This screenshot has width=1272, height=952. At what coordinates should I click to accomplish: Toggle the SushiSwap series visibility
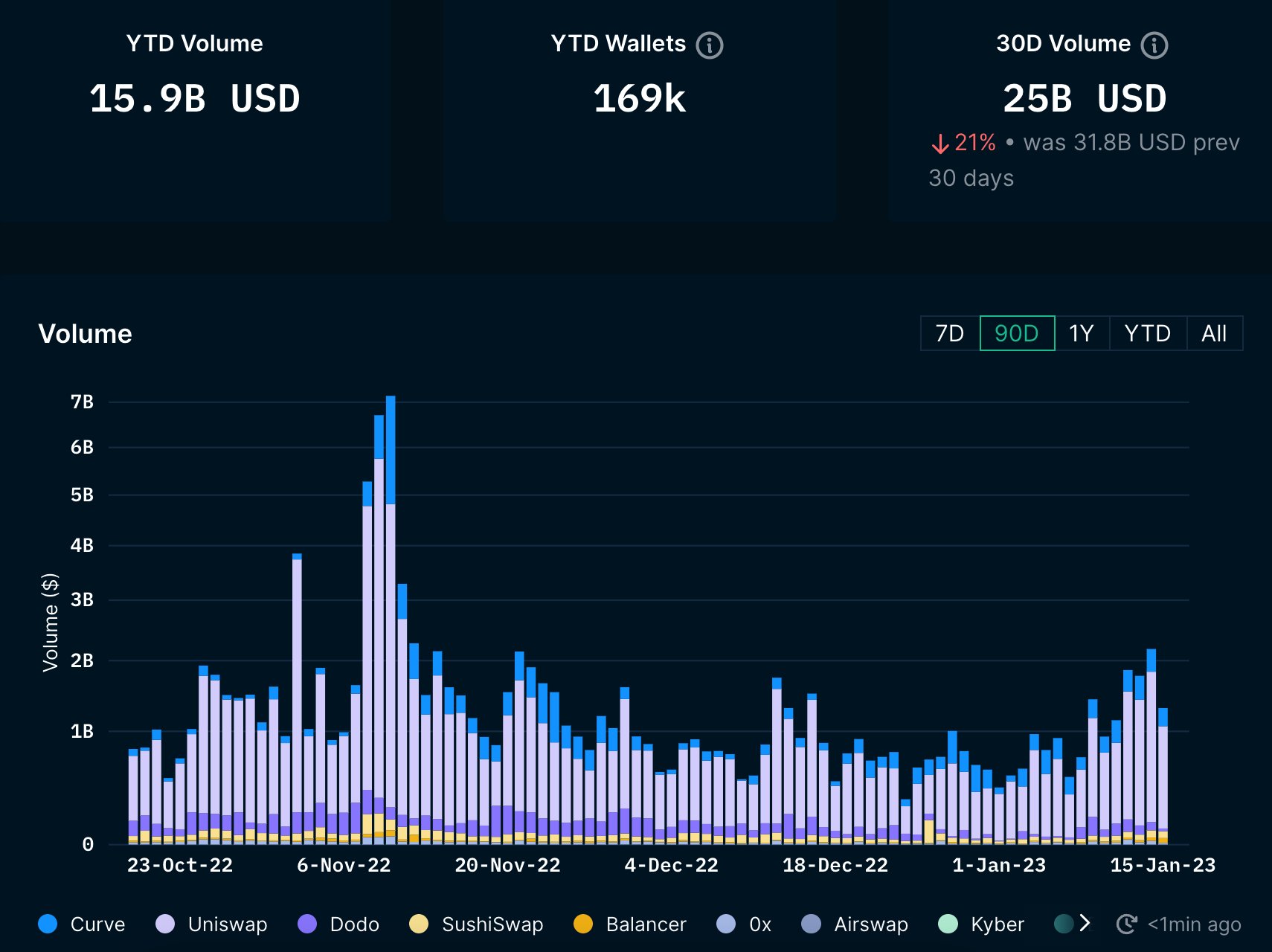[420, 924]
